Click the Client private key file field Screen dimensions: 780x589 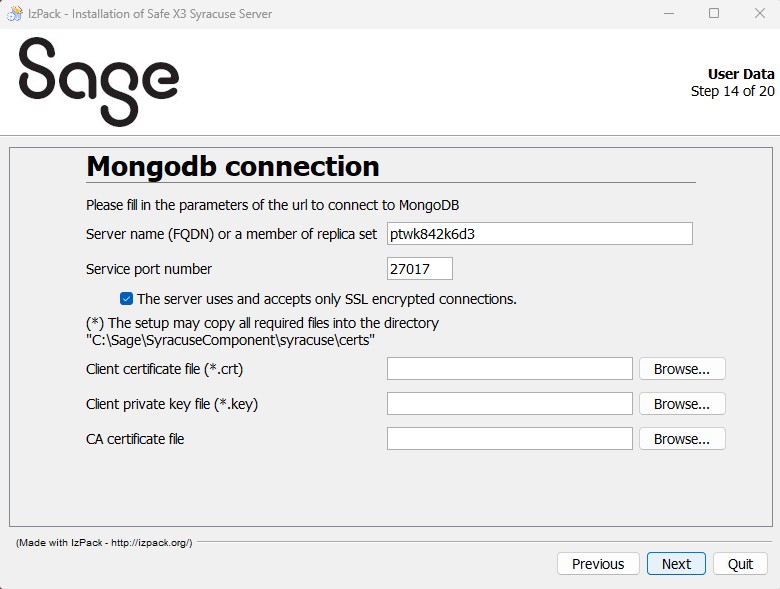(509, 404)
